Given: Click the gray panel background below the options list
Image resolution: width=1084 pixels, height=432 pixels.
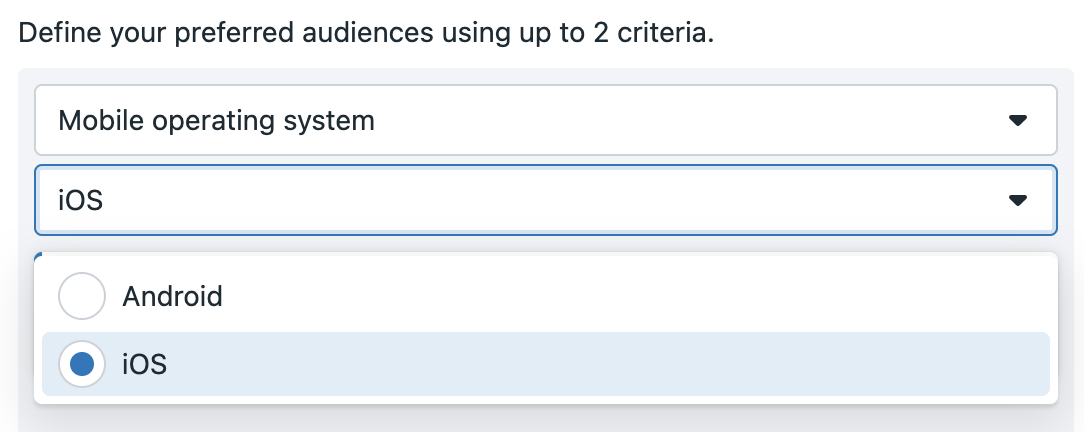Looking at the screenshot, I should pyautogui.click(x=546, y=419).
